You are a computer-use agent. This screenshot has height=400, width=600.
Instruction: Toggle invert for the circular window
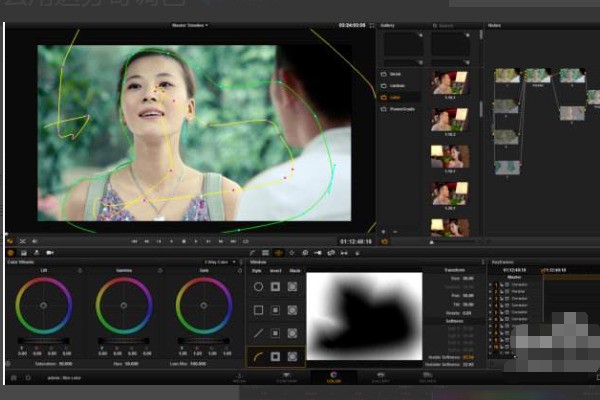275,287
